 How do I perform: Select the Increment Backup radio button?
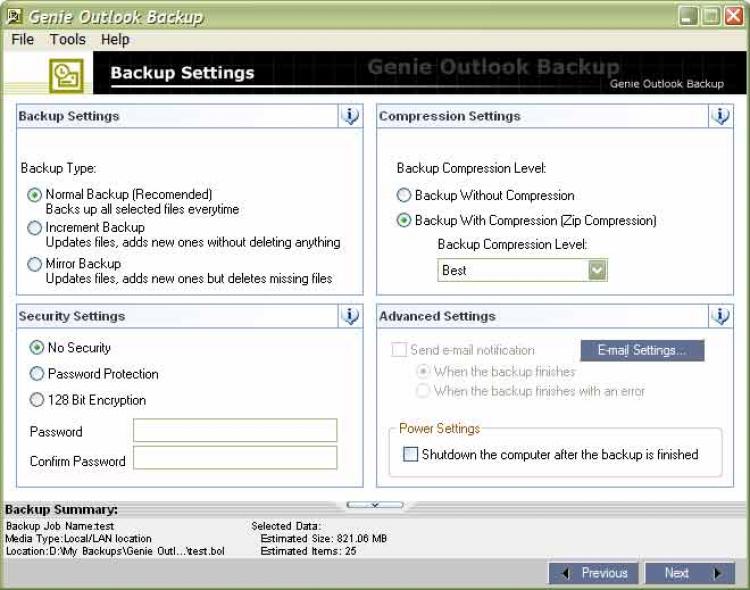[35, 228]
